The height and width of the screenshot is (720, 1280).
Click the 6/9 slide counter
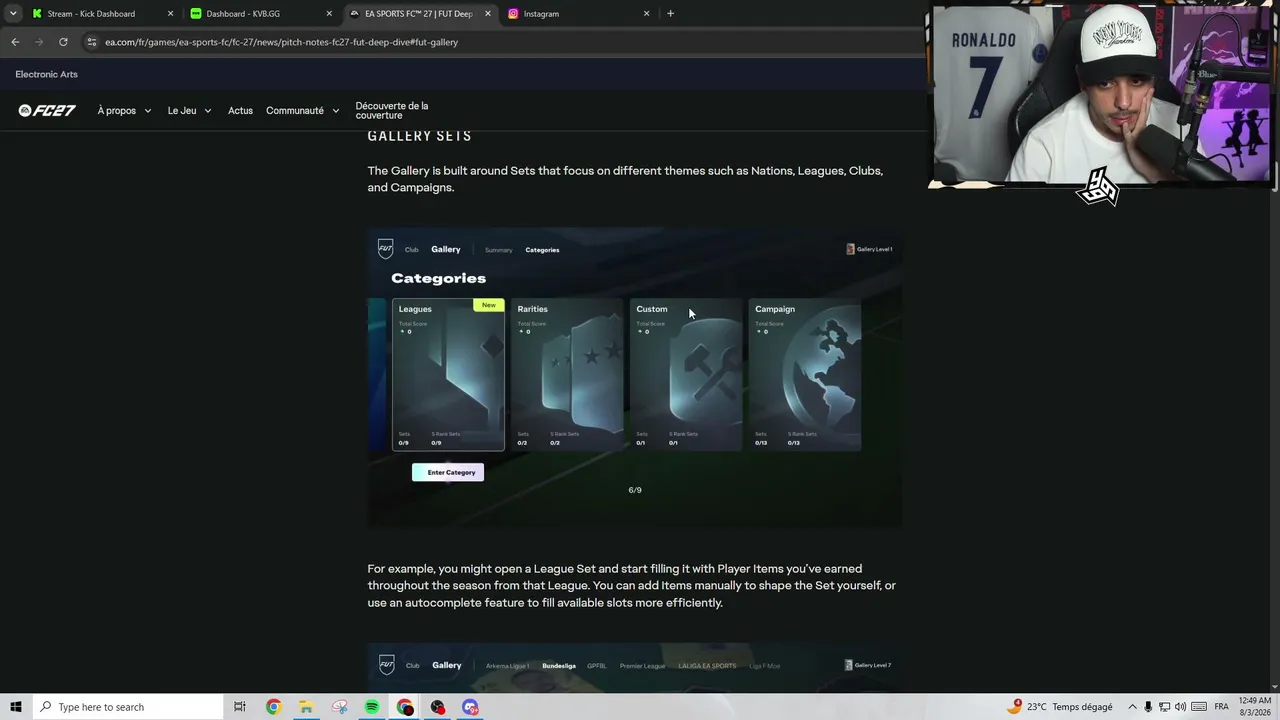[x=635, y=490]
